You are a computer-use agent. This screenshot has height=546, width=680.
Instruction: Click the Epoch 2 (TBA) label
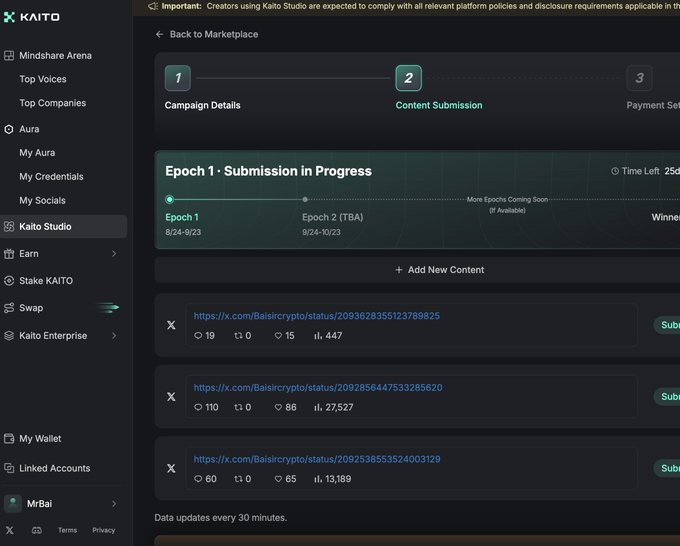pos(333,217)
